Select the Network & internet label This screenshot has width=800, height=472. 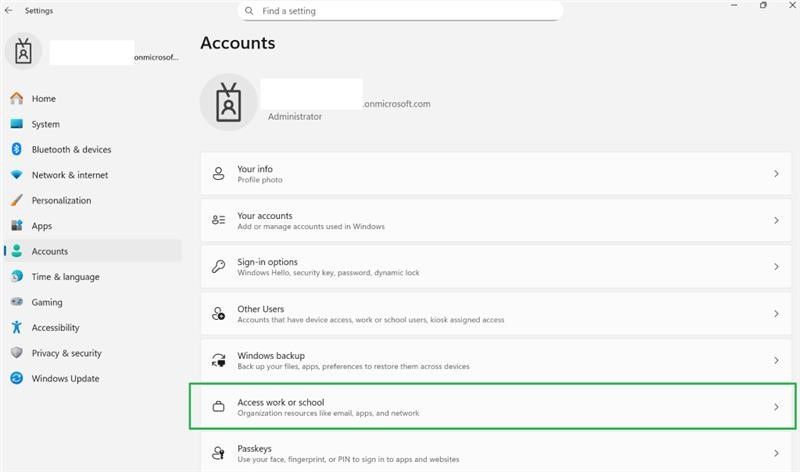[x=70, y=175]
